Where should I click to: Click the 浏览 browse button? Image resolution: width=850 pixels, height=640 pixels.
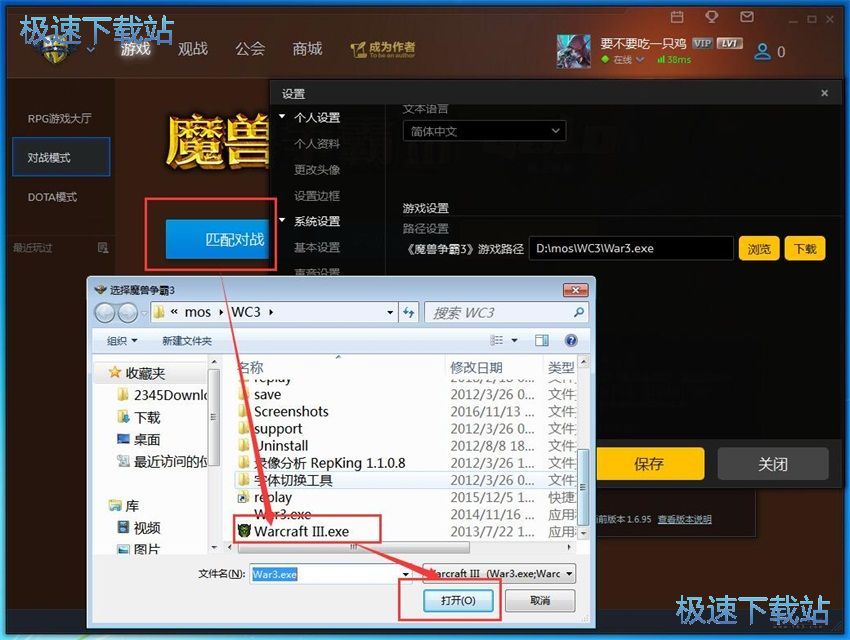759,249
